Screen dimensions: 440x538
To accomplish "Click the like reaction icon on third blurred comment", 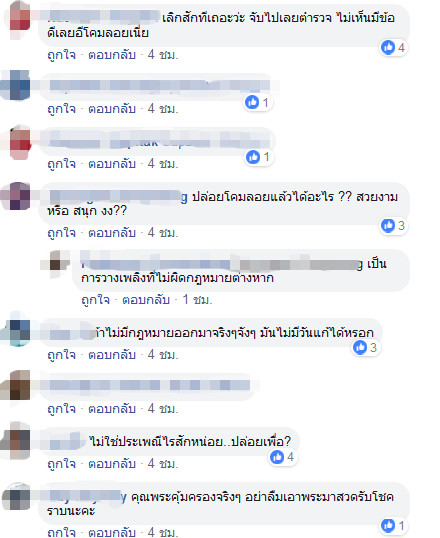I will (x=253, y=157).
